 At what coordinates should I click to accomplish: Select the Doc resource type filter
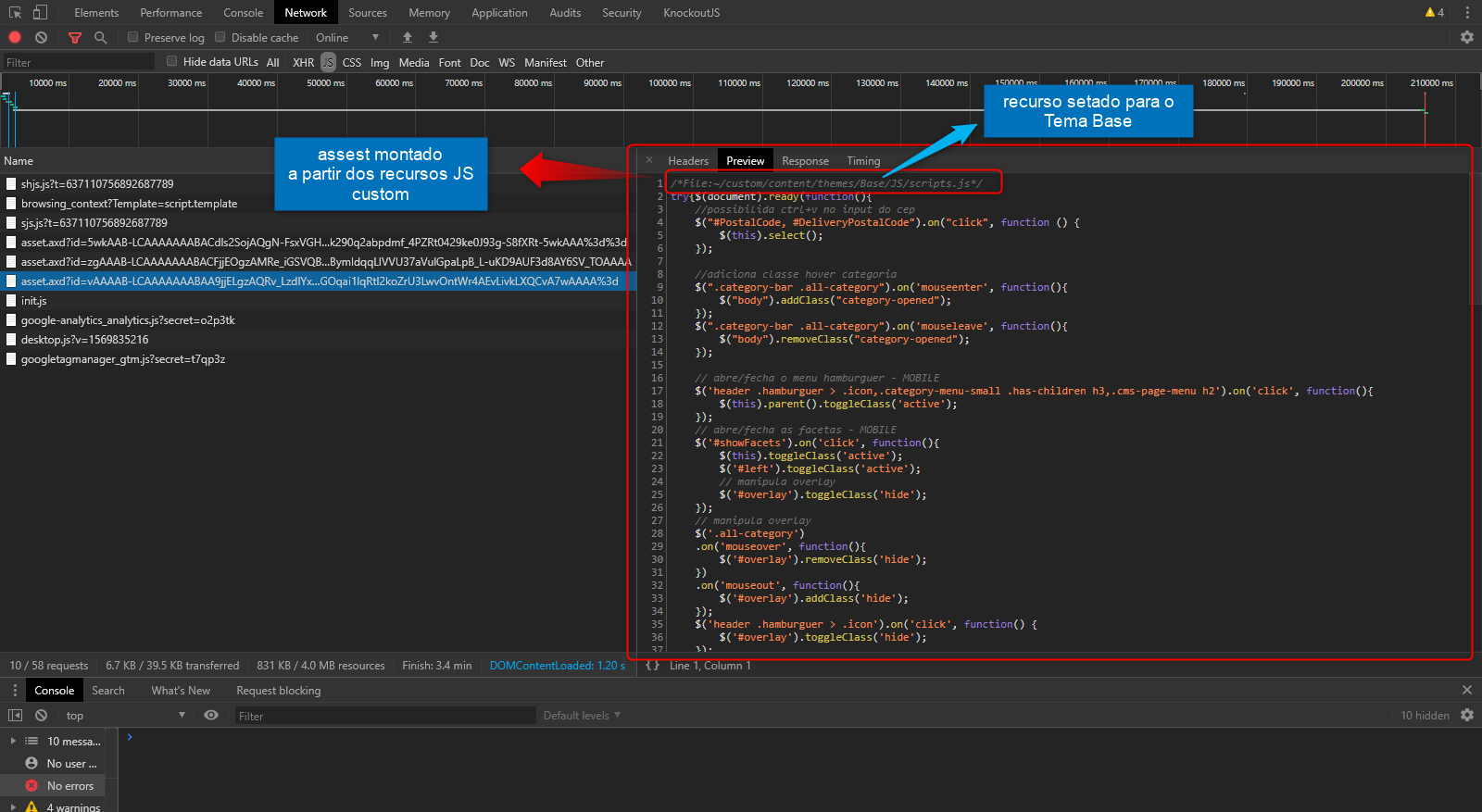coord(479,62)
